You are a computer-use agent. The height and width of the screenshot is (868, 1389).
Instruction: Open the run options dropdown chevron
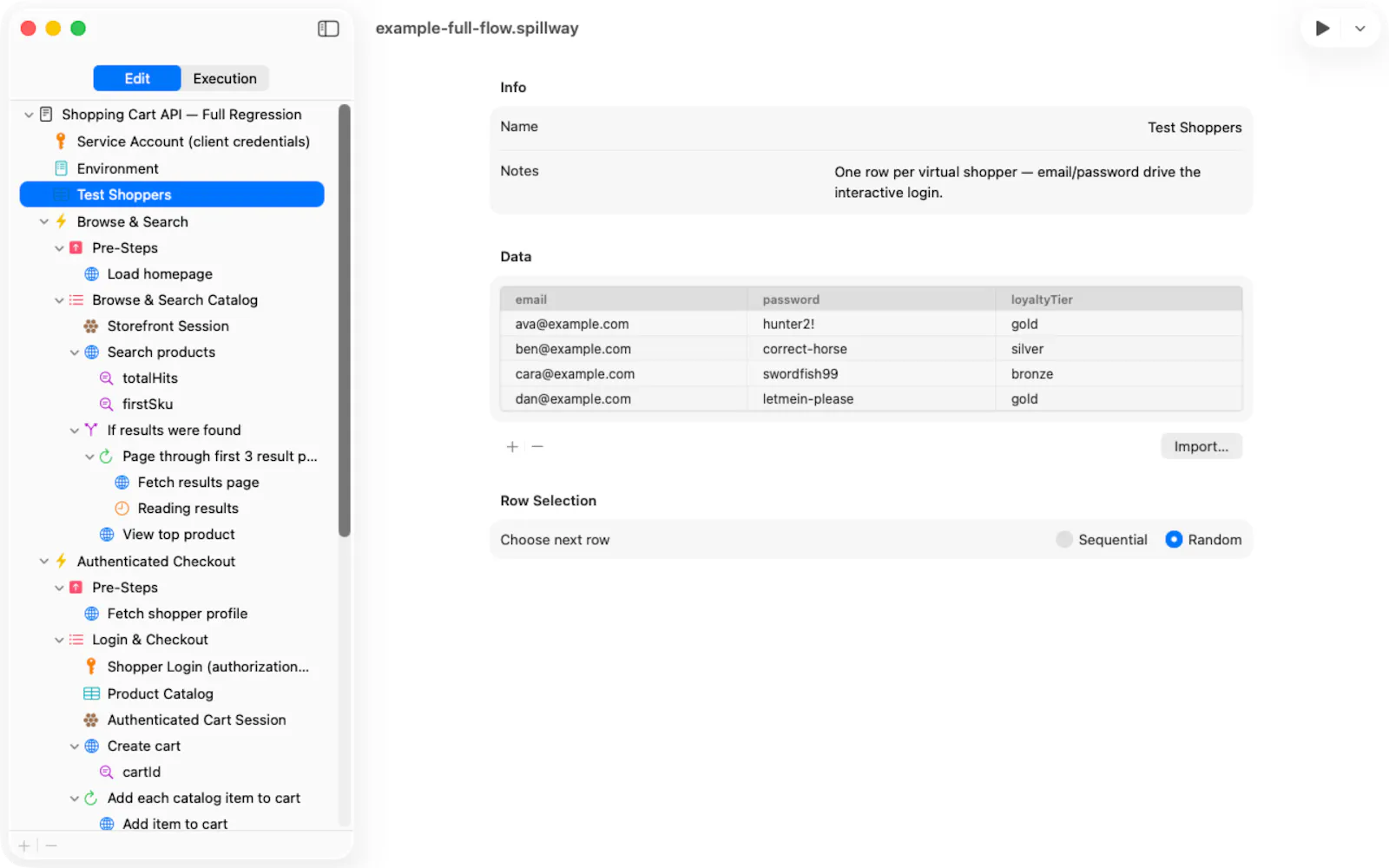[x=1360, y=29]
